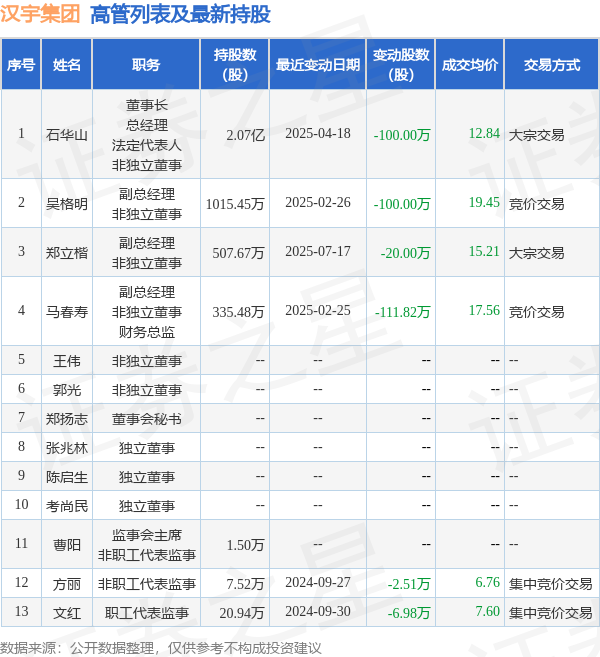This screenshot has width=600, height=657.
Task: Select the 变动股数(股) column header
Action: (401, 65)
